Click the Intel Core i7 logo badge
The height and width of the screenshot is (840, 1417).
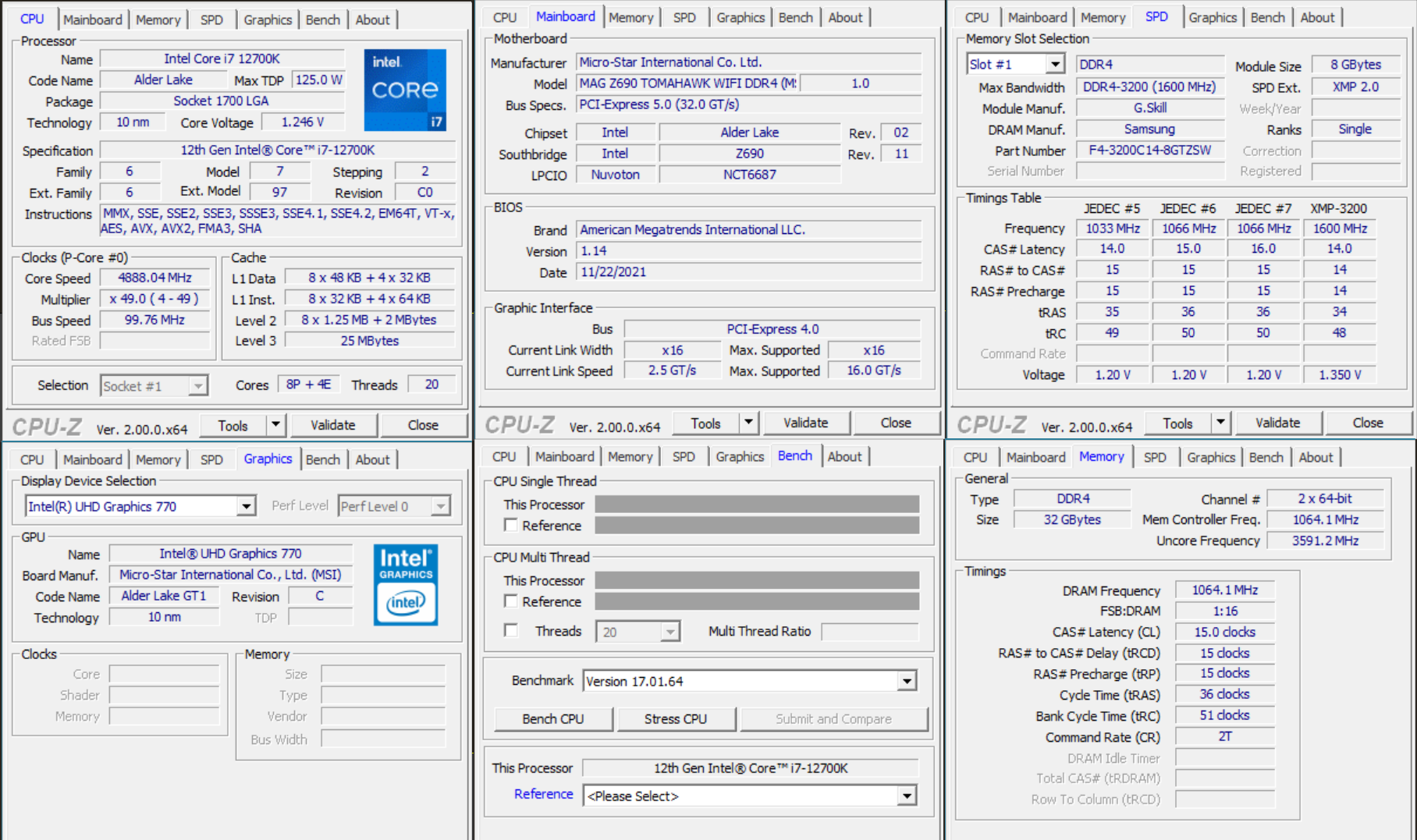point(405,90)
